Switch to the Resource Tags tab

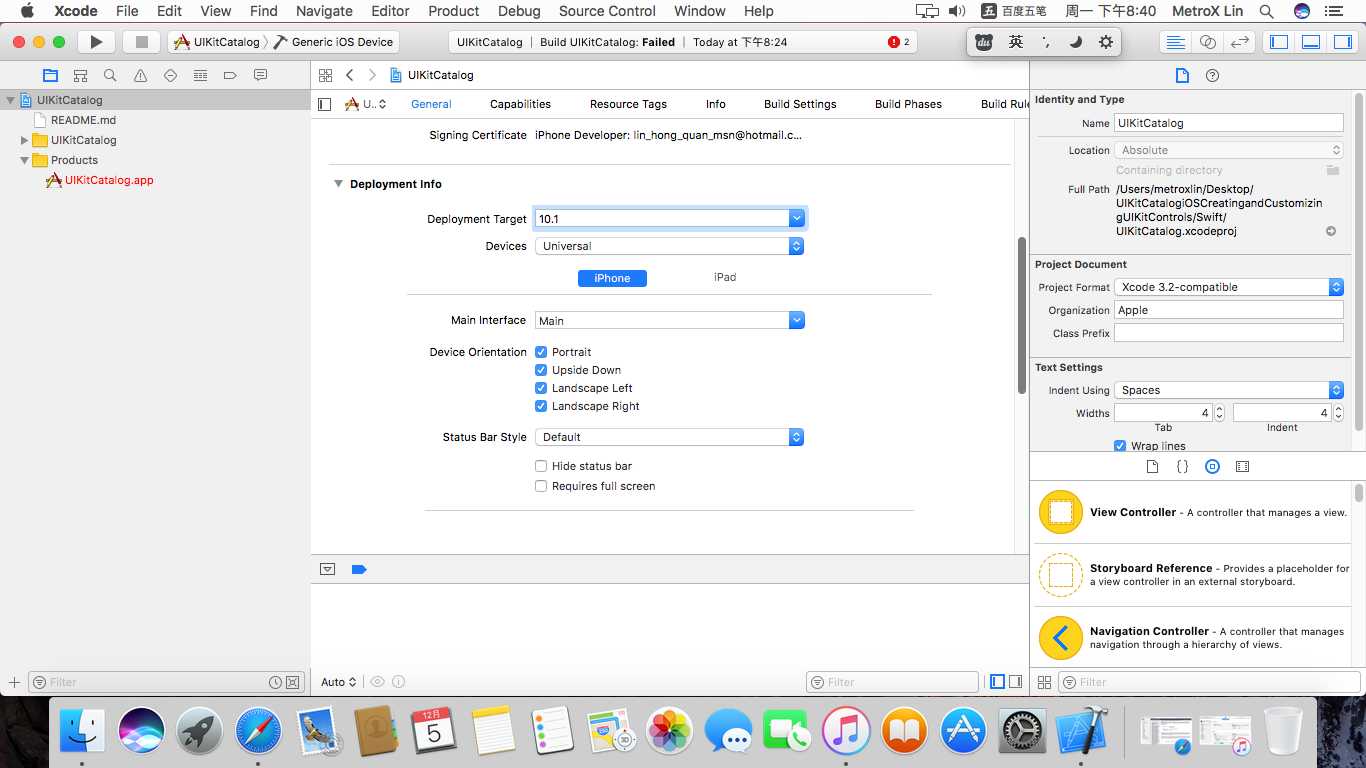[x=628, y=104]
